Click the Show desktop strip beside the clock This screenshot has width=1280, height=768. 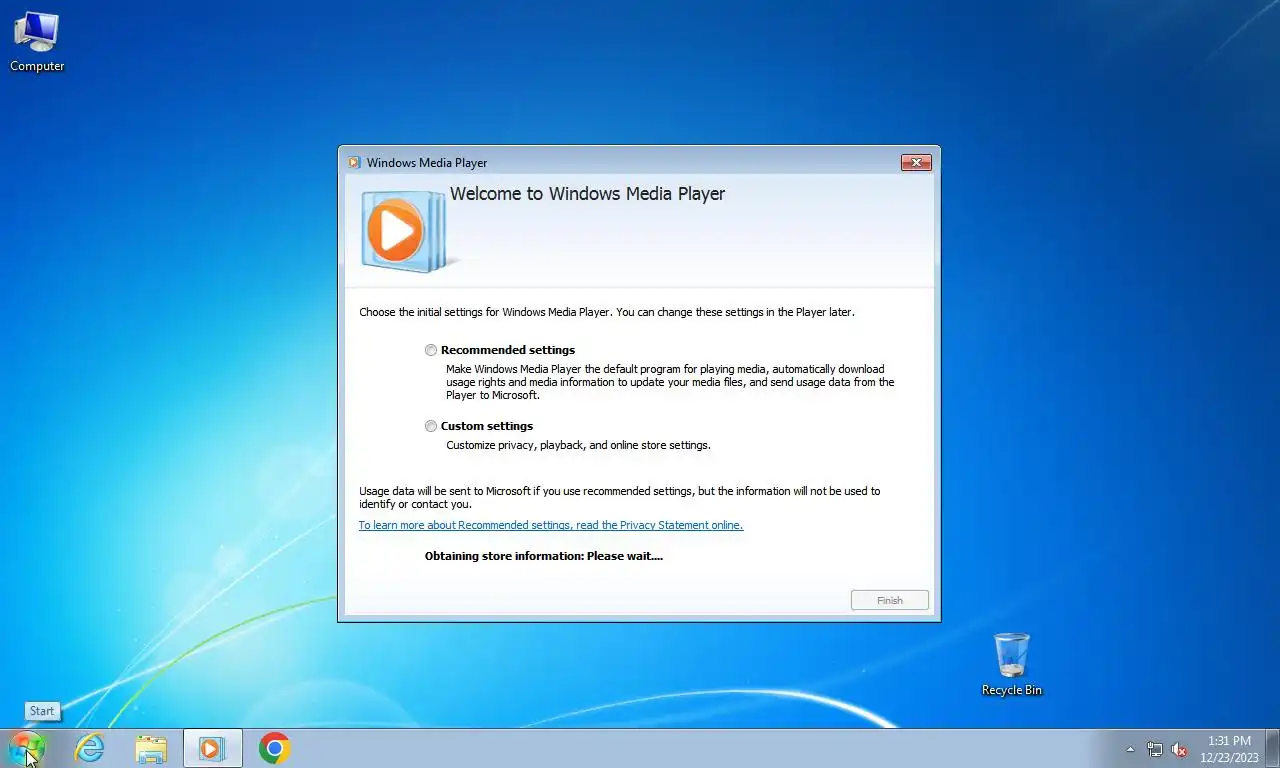[1273, 748]
